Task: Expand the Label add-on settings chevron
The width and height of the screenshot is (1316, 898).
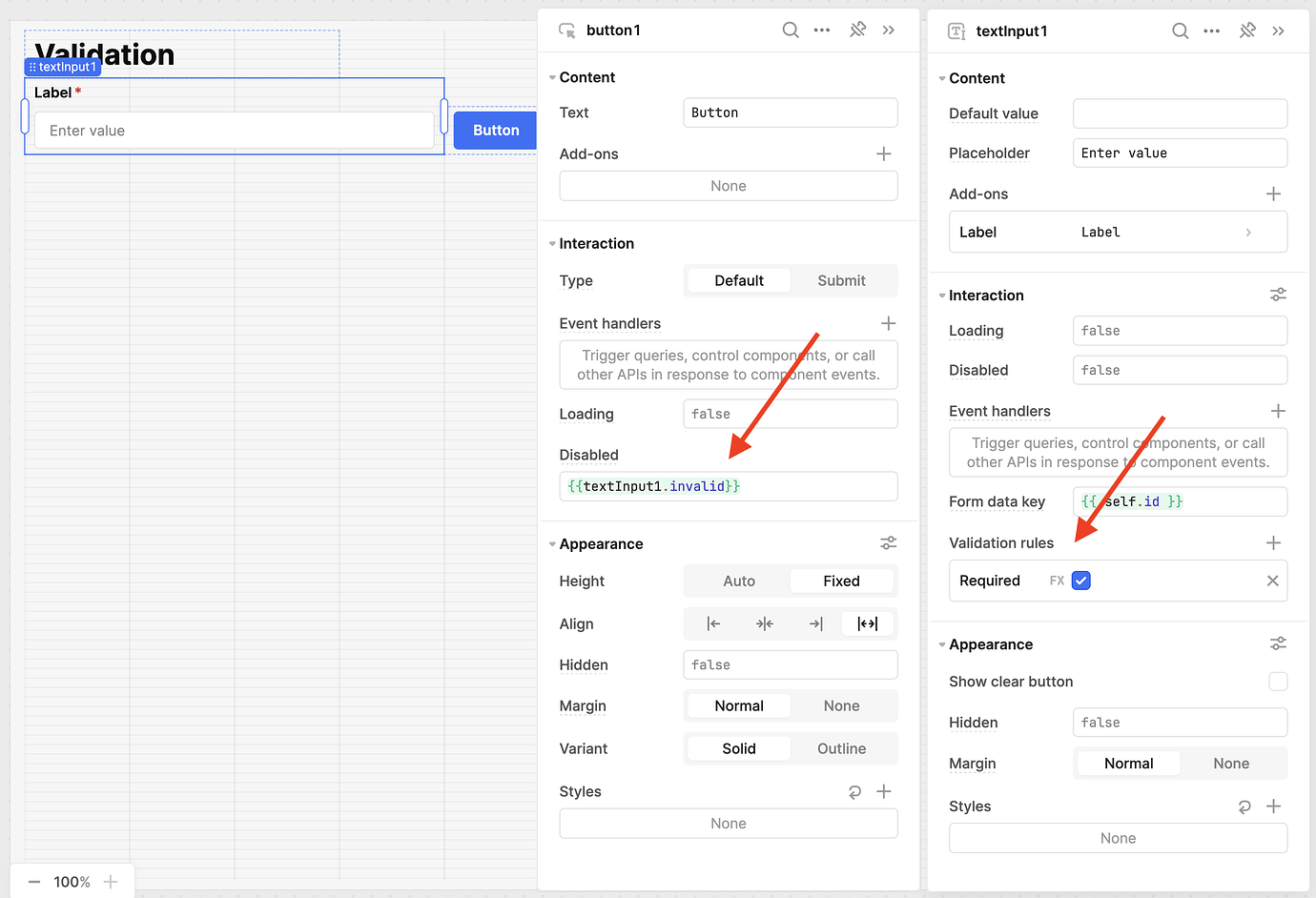Action: click(1248, 232)
